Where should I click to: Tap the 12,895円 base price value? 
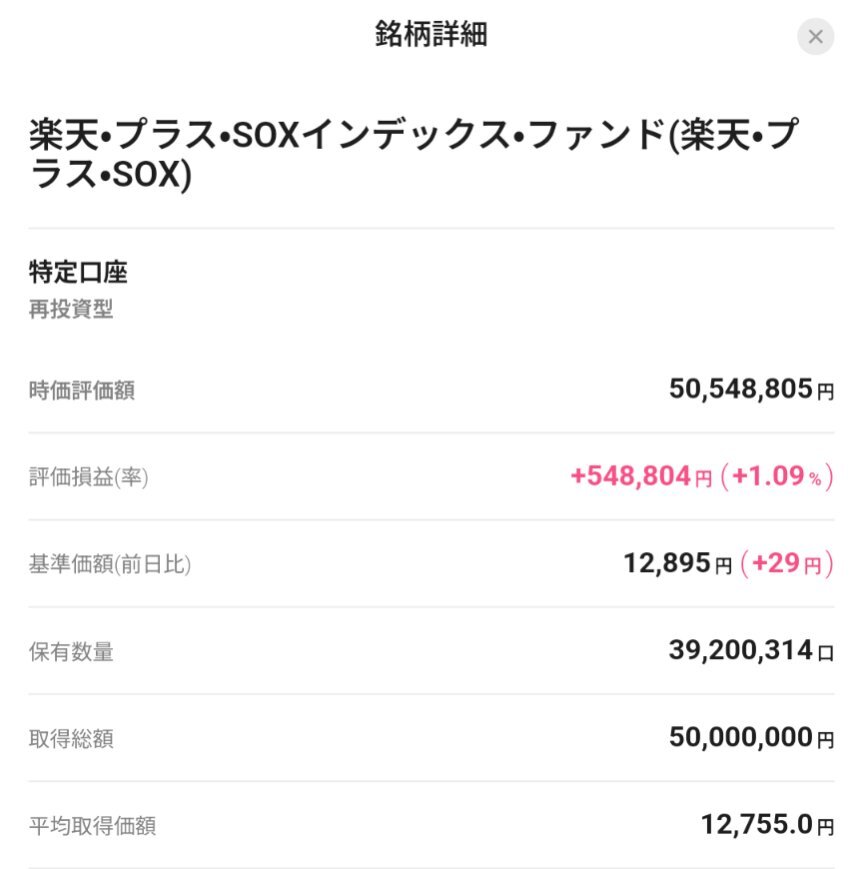677,564
